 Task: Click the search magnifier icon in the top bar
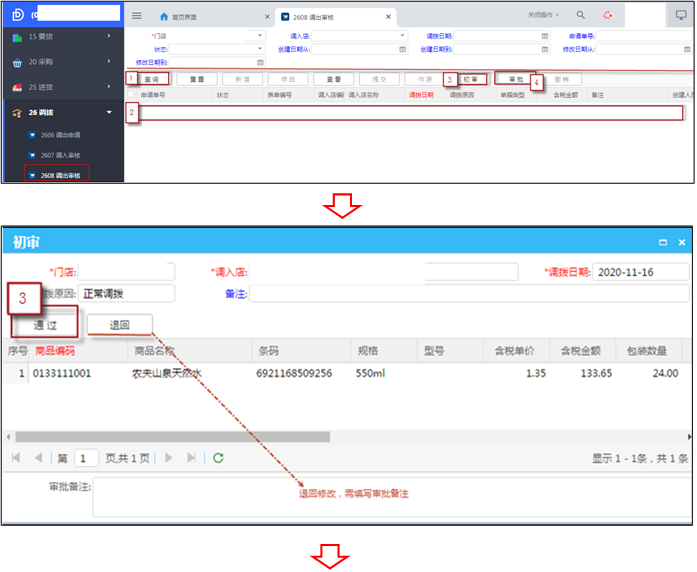click(x=581, y=15)
